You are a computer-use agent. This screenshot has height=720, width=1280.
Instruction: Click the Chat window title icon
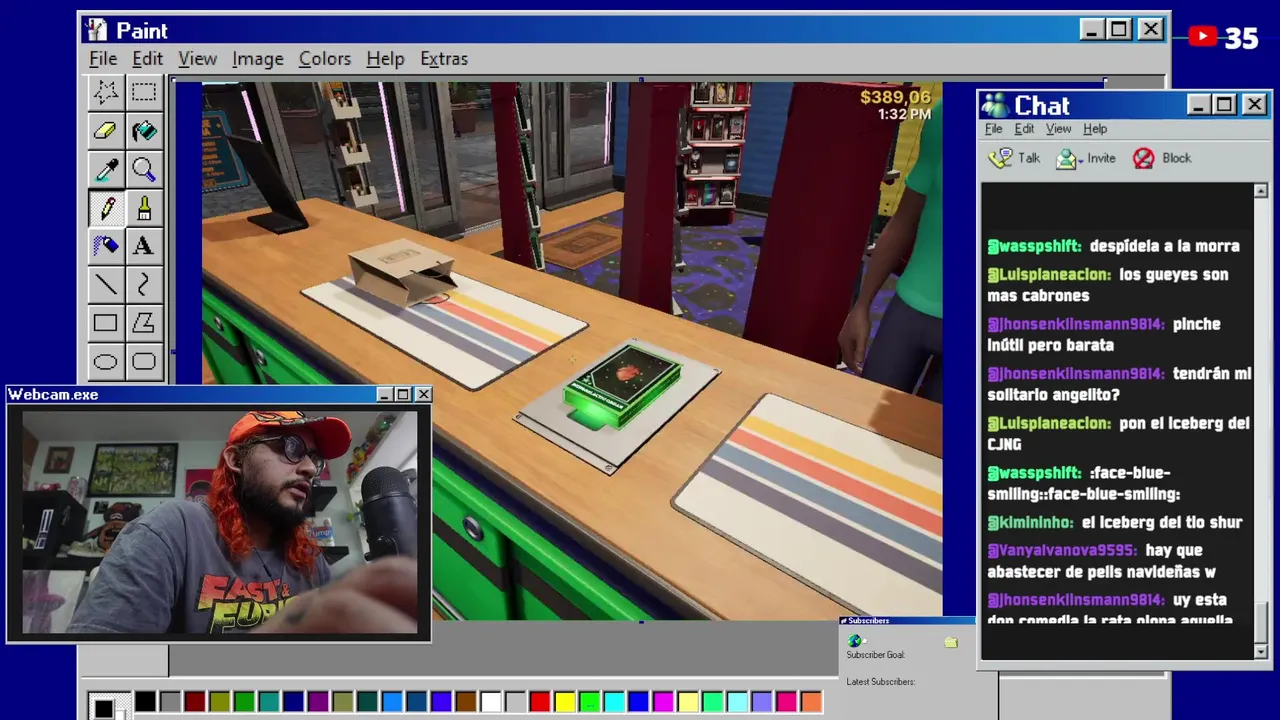(995, 105)
